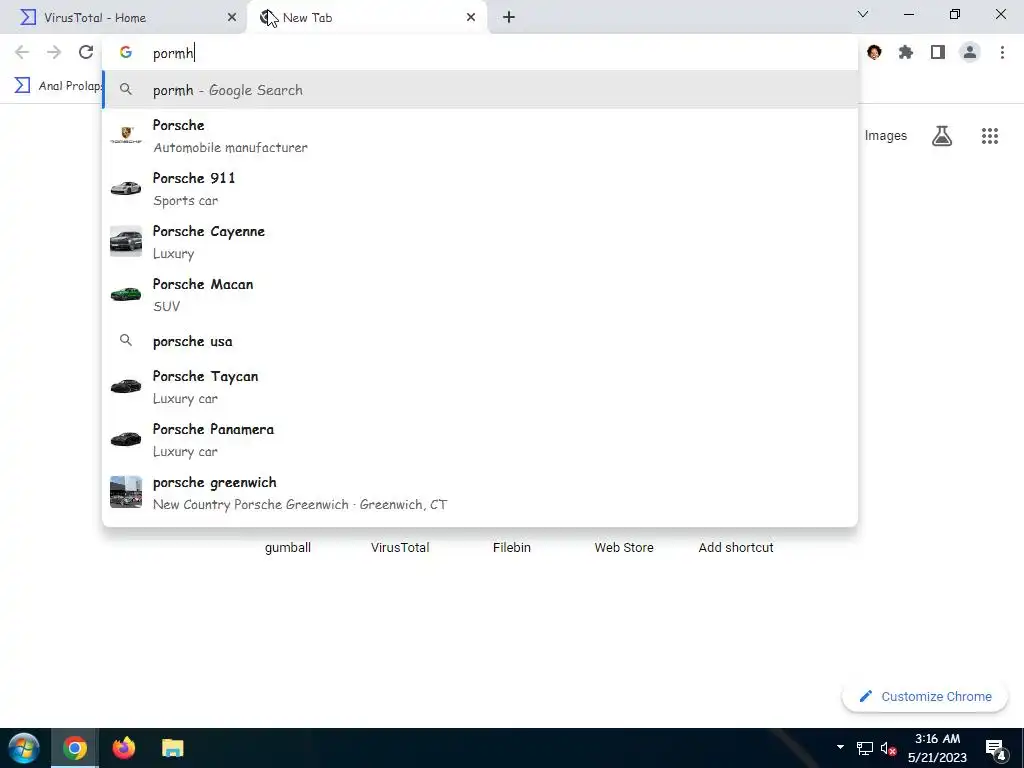Viewport: 1024px width, 768px height.
Task: Choose the Porsche Panamera suggestion
Action: (x=480, y=440)
